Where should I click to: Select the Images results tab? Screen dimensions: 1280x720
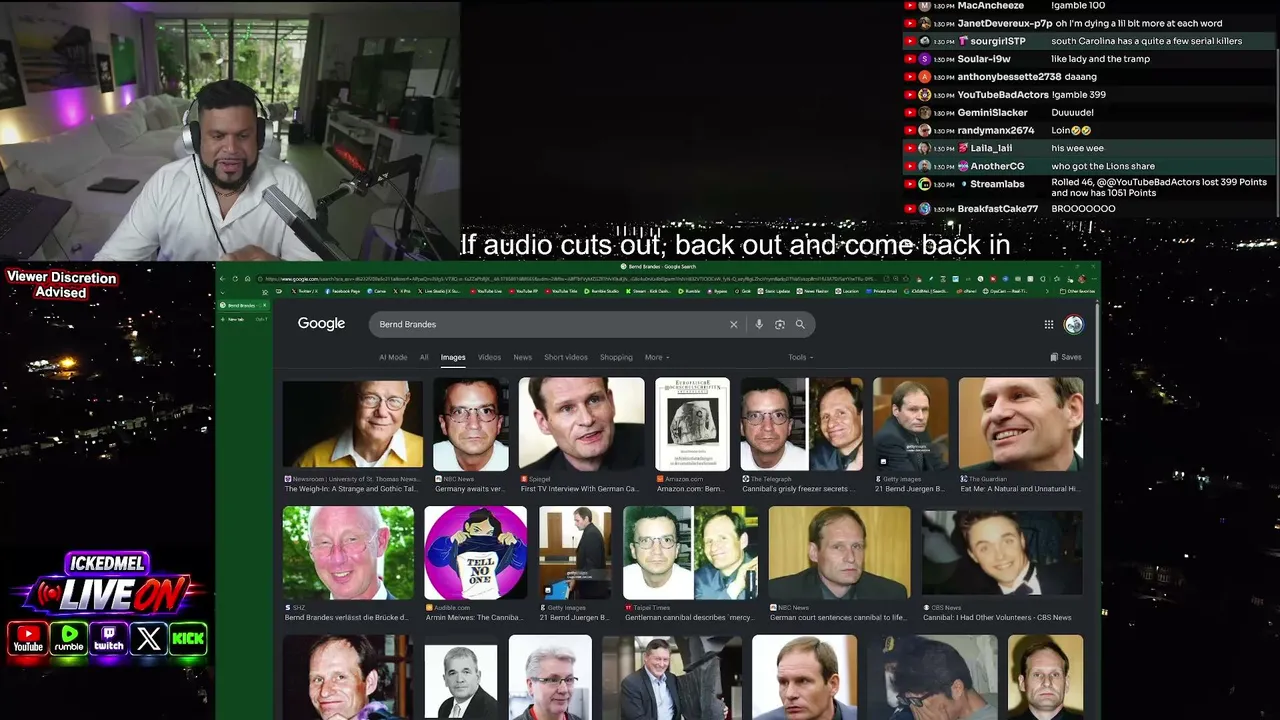click(453, 357)
